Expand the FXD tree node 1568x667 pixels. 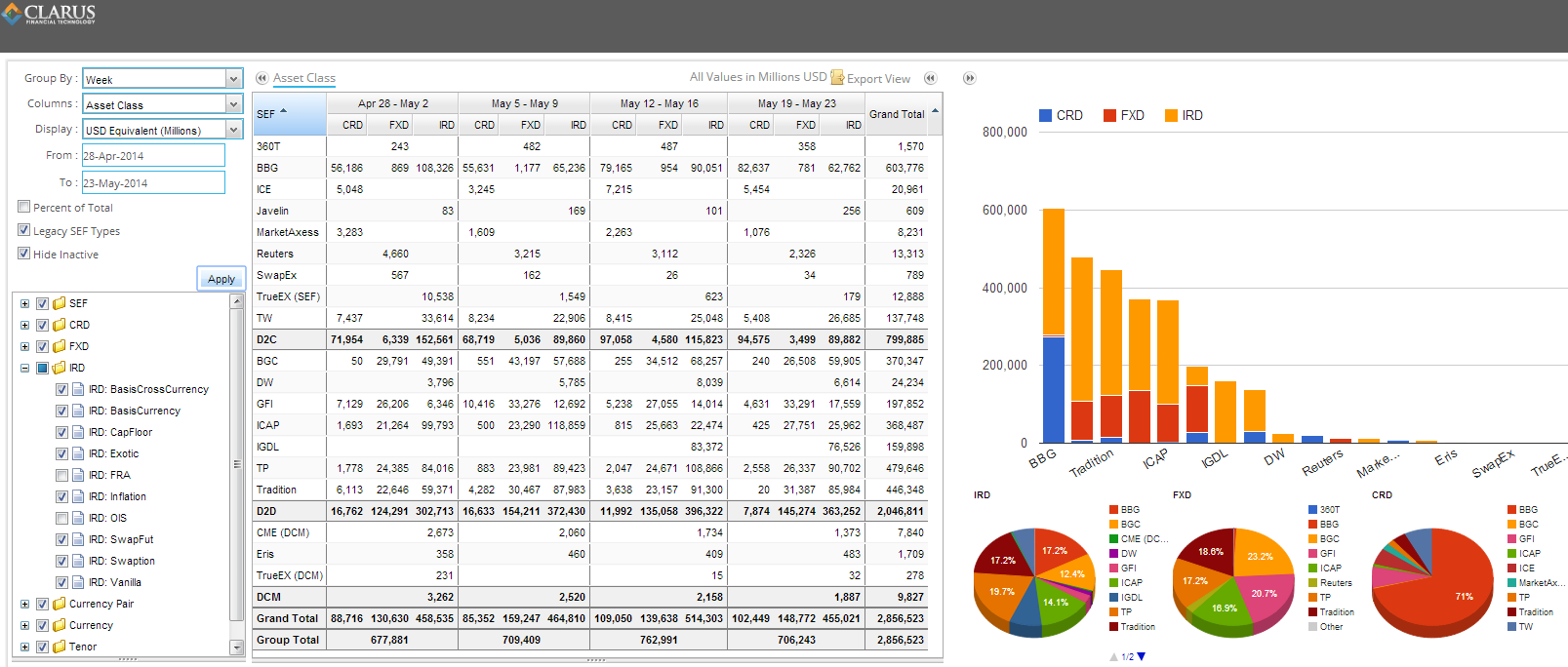pyautogui.click(x=24, y=346)
